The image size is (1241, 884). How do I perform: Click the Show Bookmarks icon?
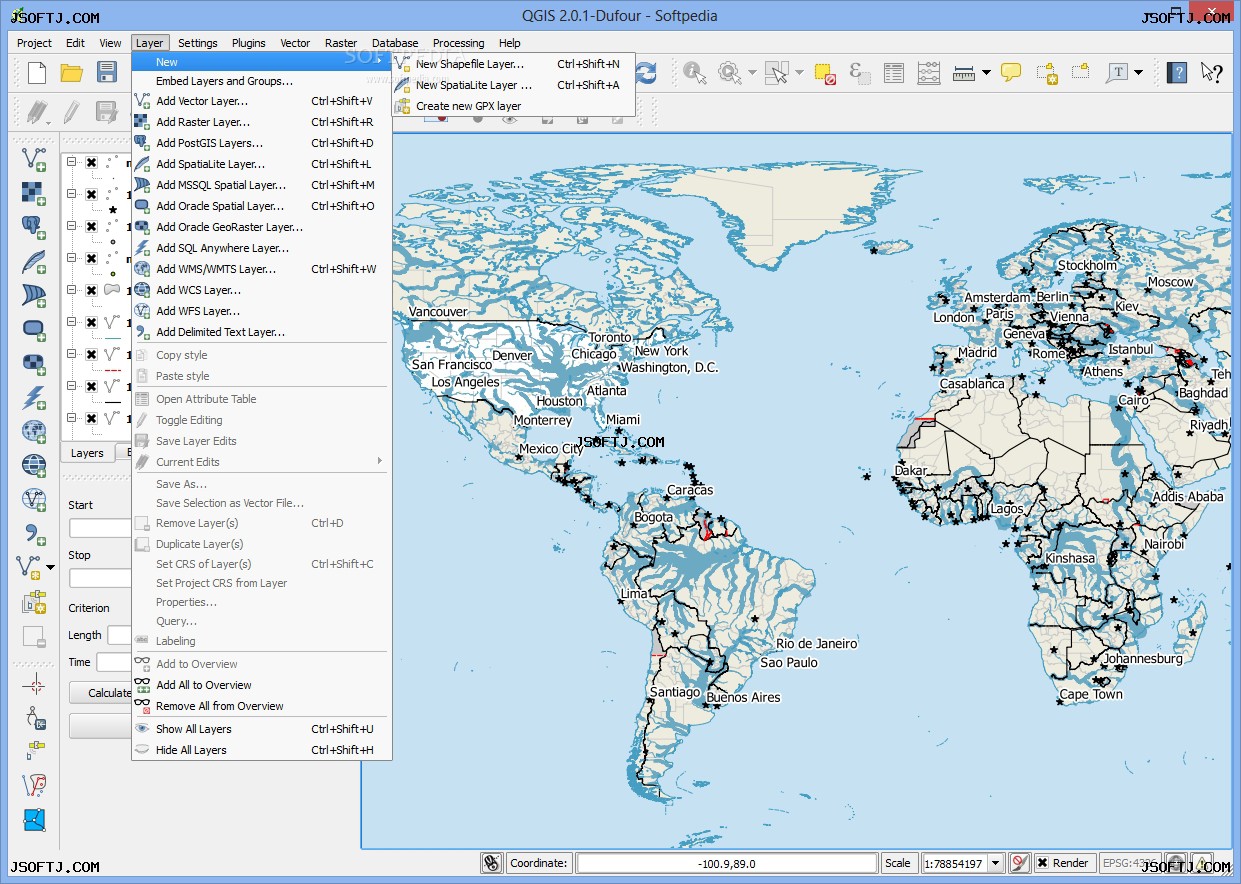pyautogui.click(x=1081, y=72)
